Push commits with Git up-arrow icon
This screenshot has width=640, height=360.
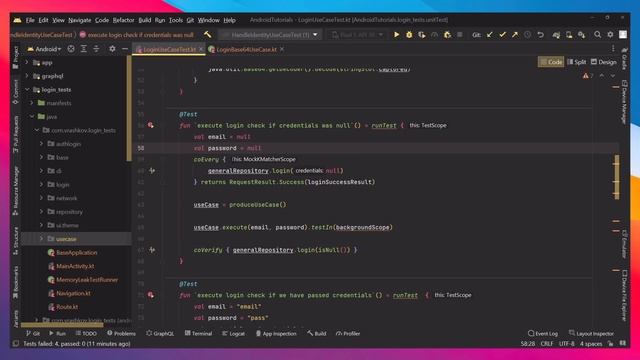pos(515,35)
